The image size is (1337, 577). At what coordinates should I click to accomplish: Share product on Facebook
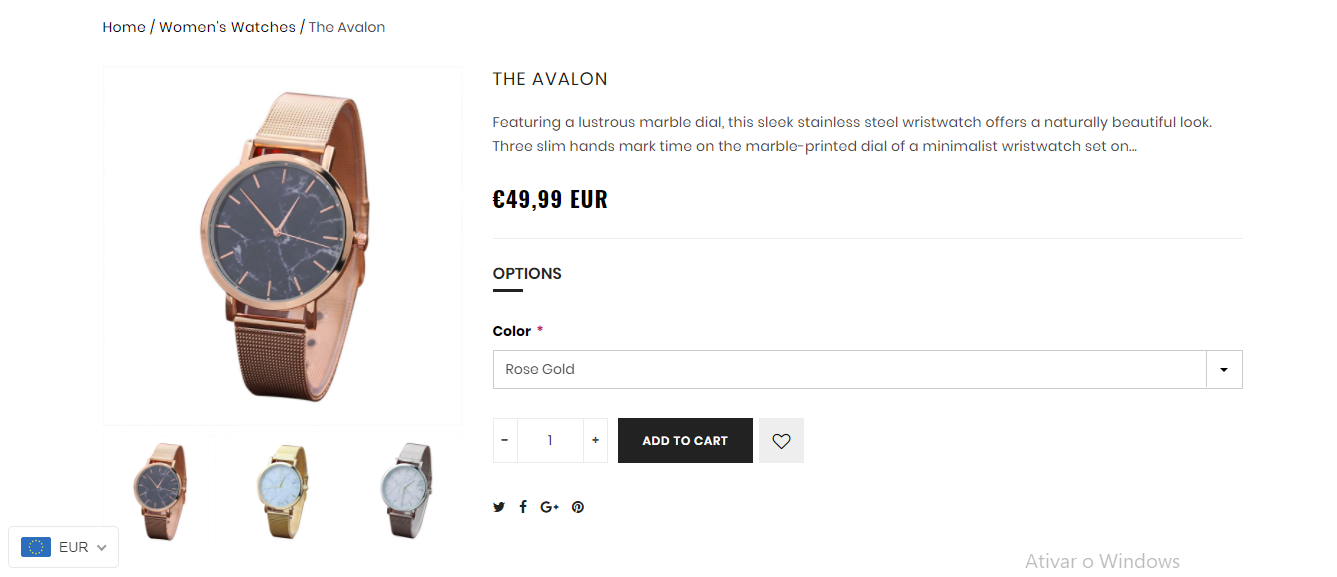point(523,507)
